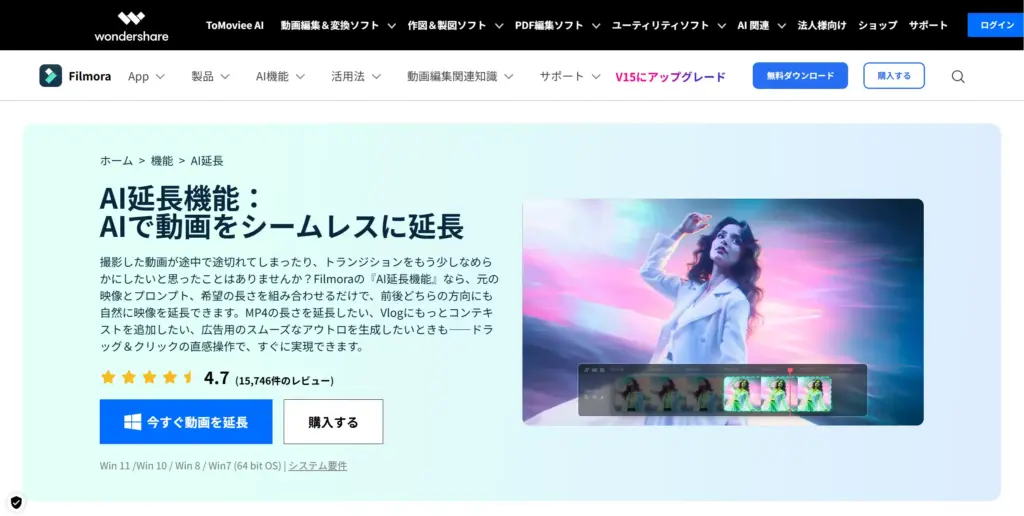The height and width of the screenshot is (516, 1024).
Task: Click V15にアップグレード link
Action: point(670,76)
